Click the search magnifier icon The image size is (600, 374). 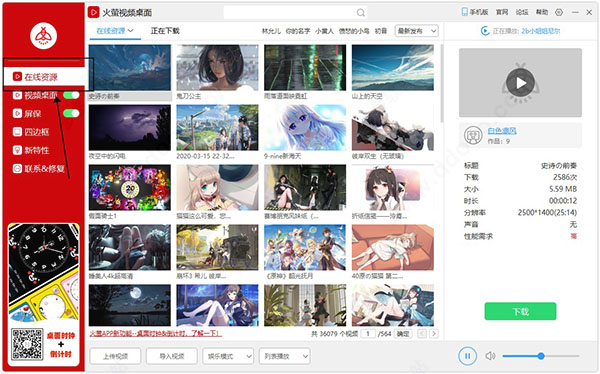coord(360,13)
